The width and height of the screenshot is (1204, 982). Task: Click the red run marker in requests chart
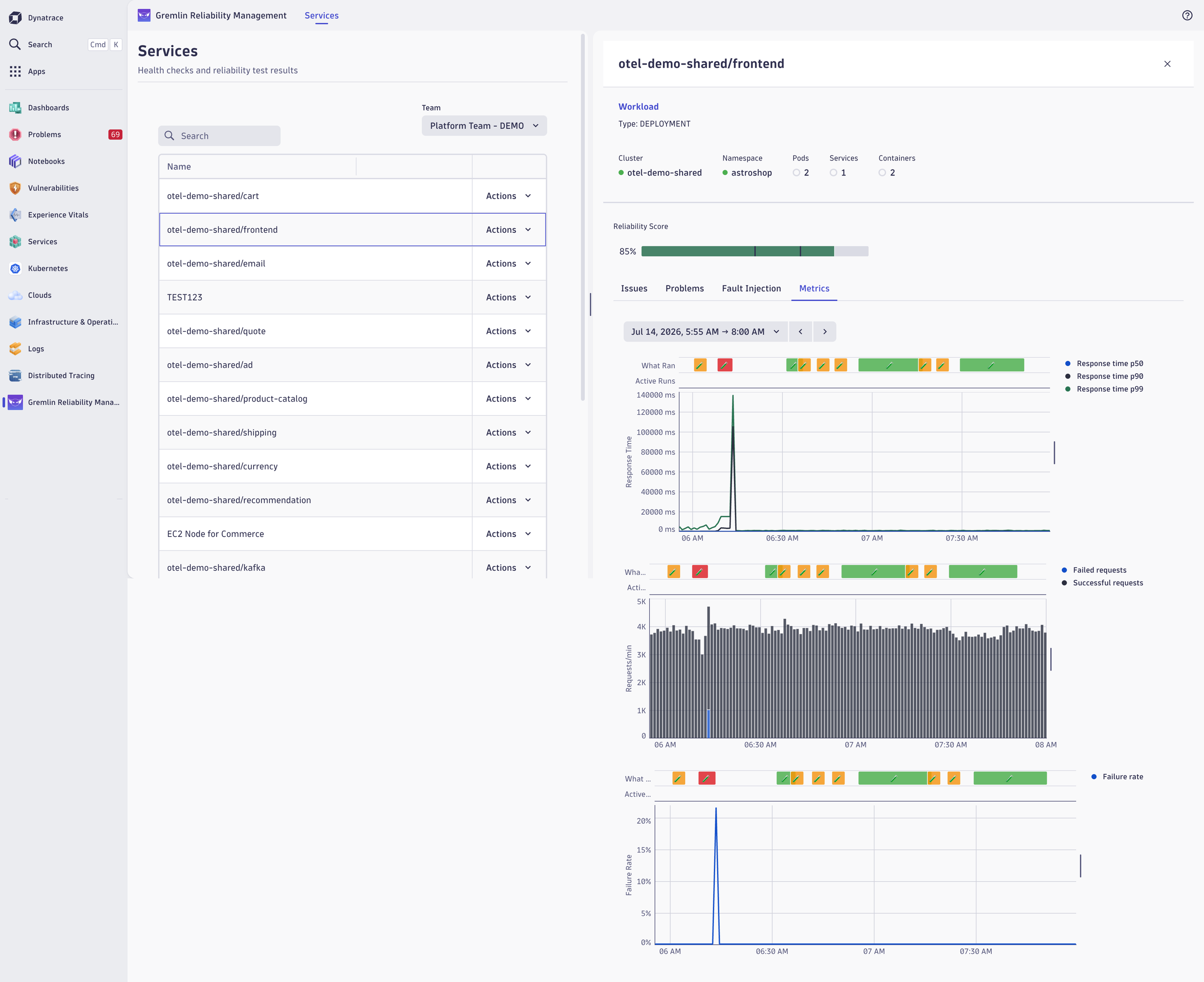click(700, 572)
